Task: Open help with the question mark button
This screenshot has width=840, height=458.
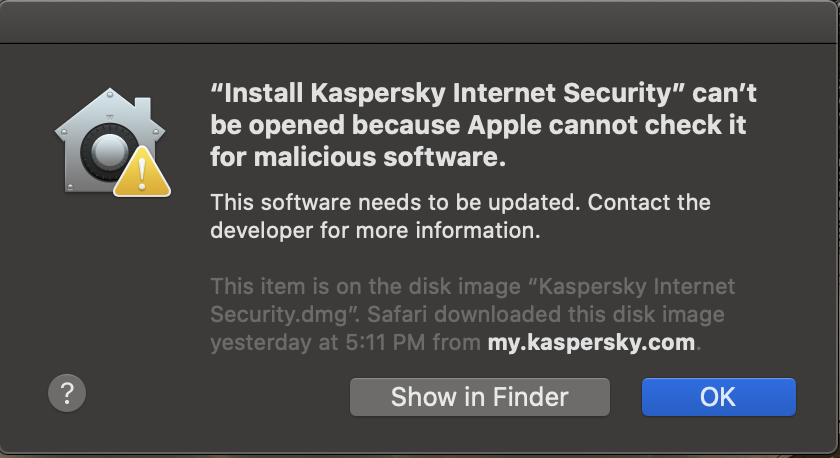Action: pos(67,391)
